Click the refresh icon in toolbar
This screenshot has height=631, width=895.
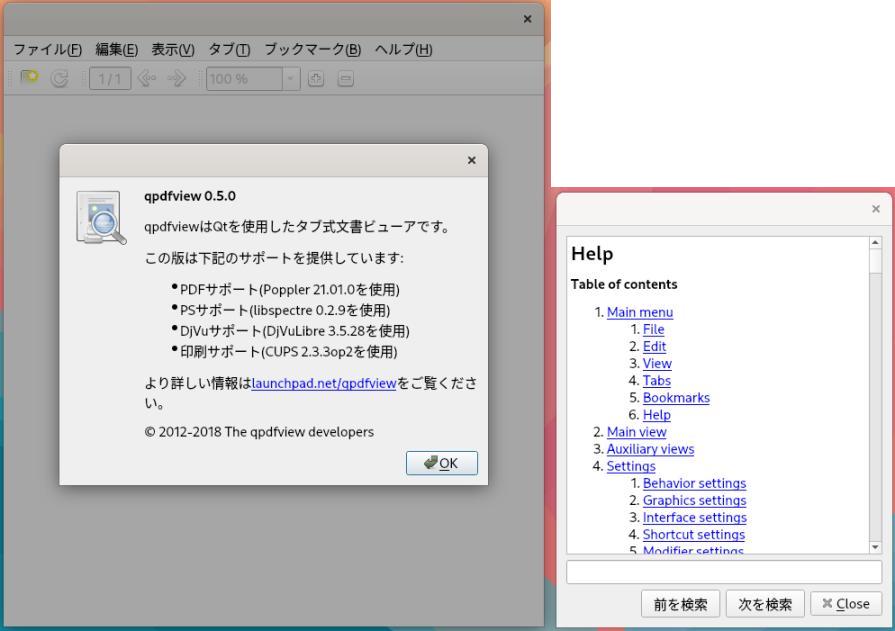[x=59, y=78]
